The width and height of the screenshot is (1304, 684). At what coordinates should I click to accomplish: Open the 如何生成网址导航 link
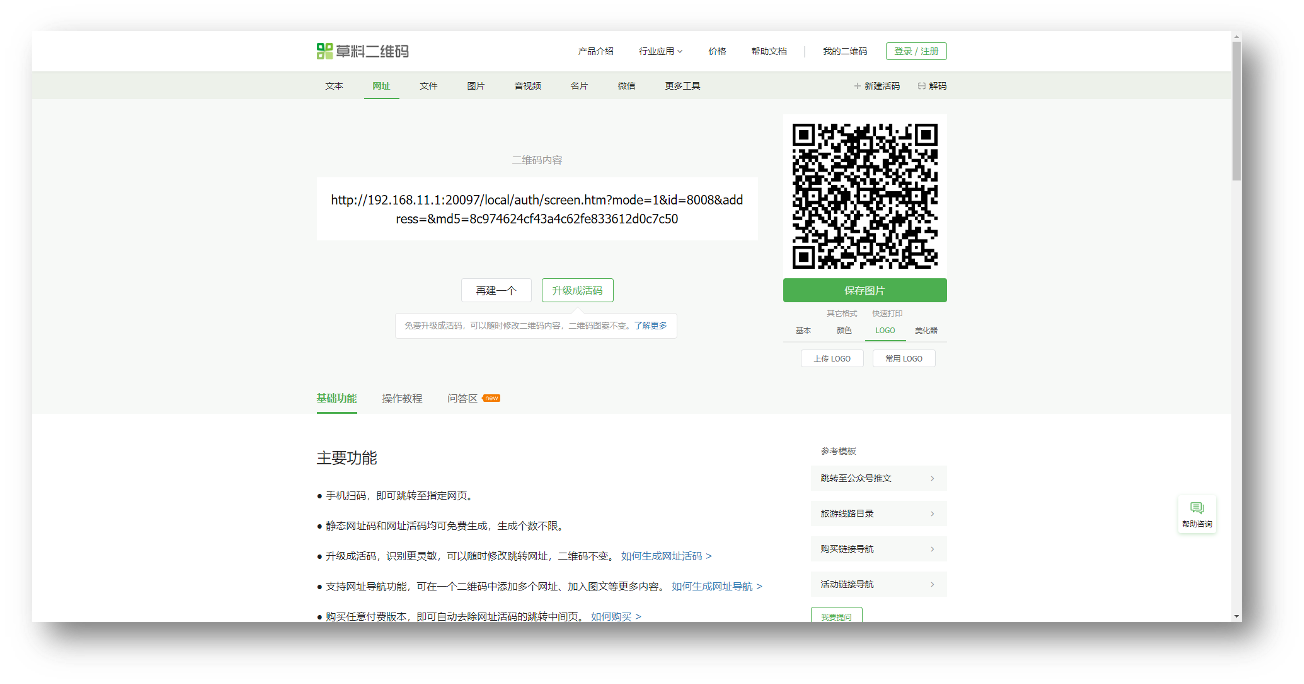(717, 587)
